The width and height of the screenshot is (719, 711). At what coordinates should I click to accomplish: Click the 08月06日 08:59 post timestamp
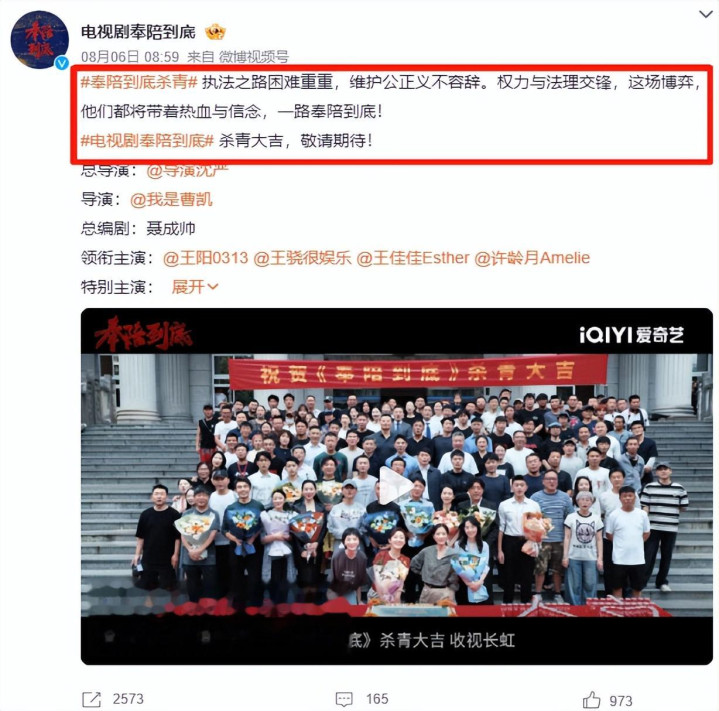[x=130, y=57]
